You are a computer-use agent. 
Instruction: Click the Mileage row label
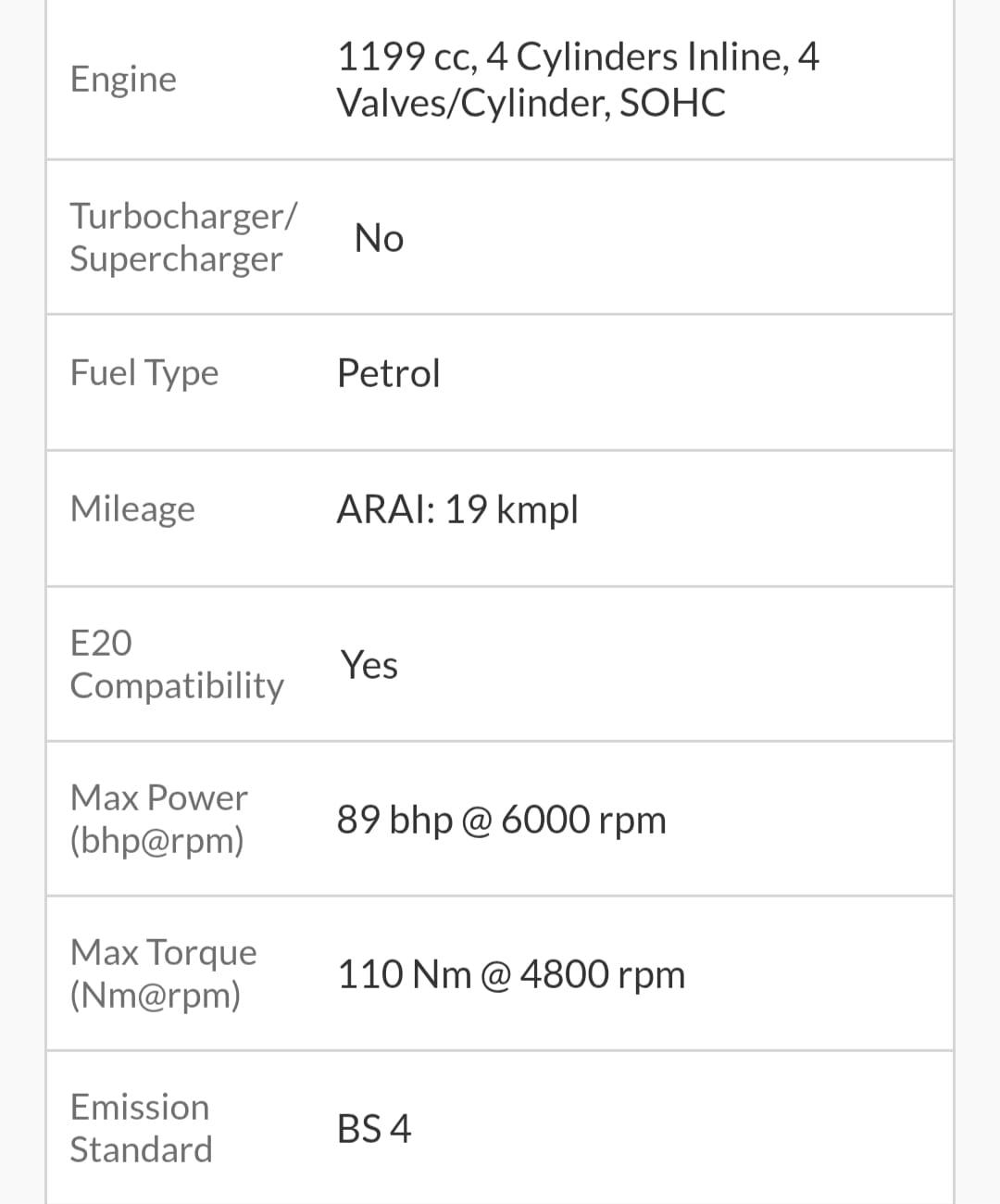tap(132, 508)
